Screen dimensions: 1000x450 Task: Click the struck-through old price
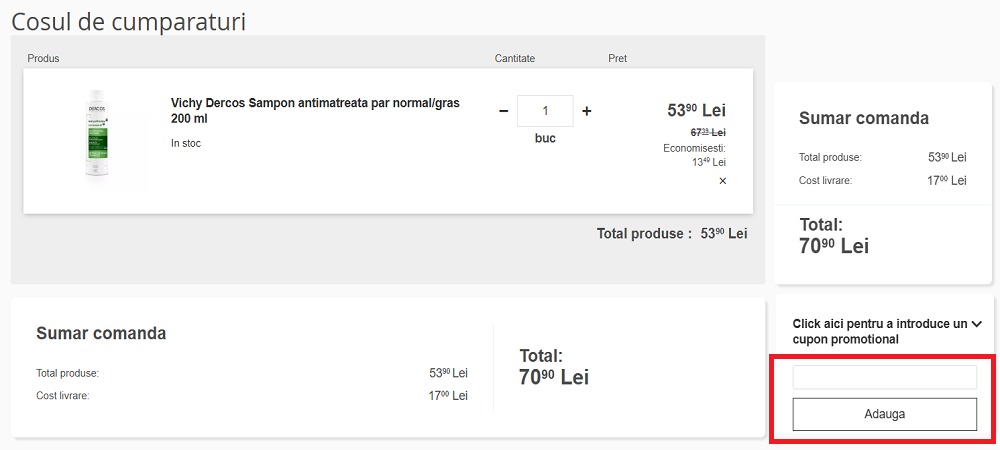pyautogui.click(x=708, y=132)
